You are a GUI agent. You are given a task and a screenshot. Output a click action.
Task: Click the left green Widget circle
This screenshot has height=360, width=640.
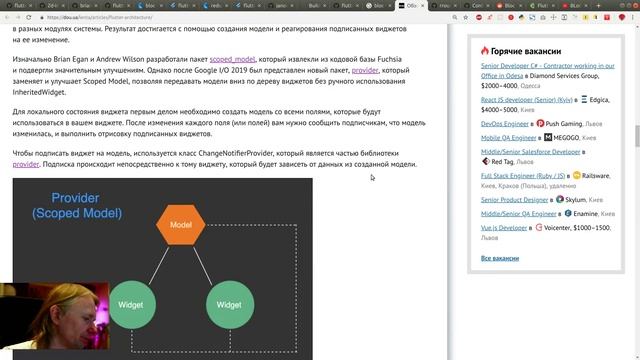click(131, 304)
